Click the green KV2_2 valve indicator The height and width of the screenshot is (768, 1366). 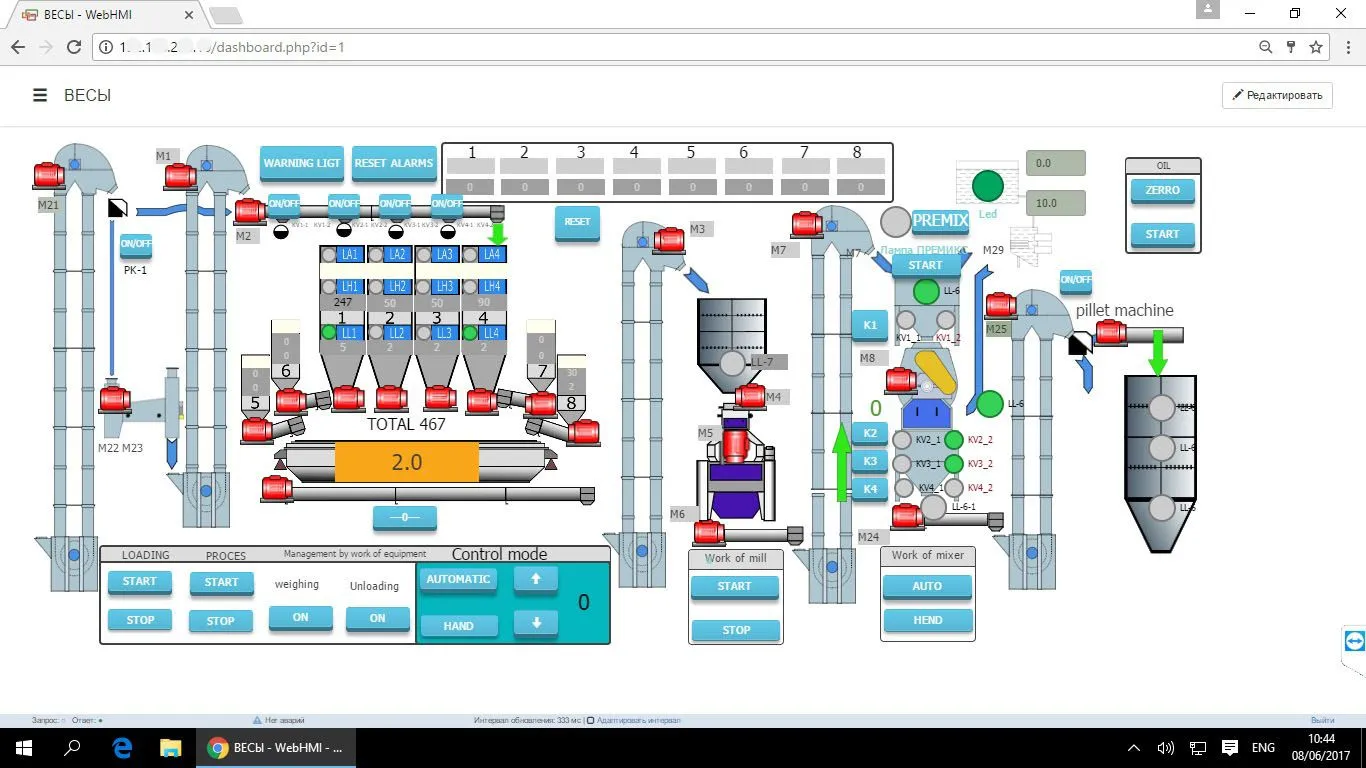pos(954,440)
